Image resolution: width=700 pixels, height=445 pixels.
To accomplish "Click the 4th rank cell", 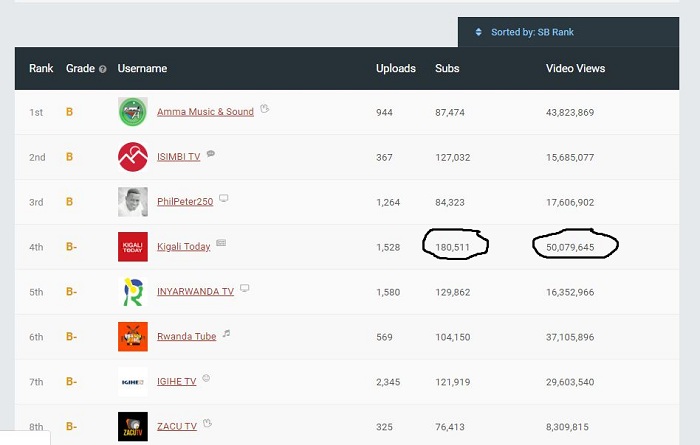I will tap(36, 247).
